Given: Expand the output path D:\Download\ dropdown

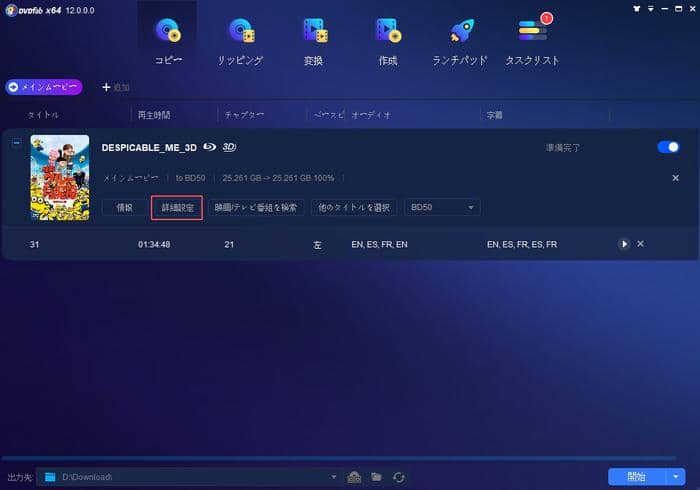Looking at the screenshot, I should tap(336, 477).
